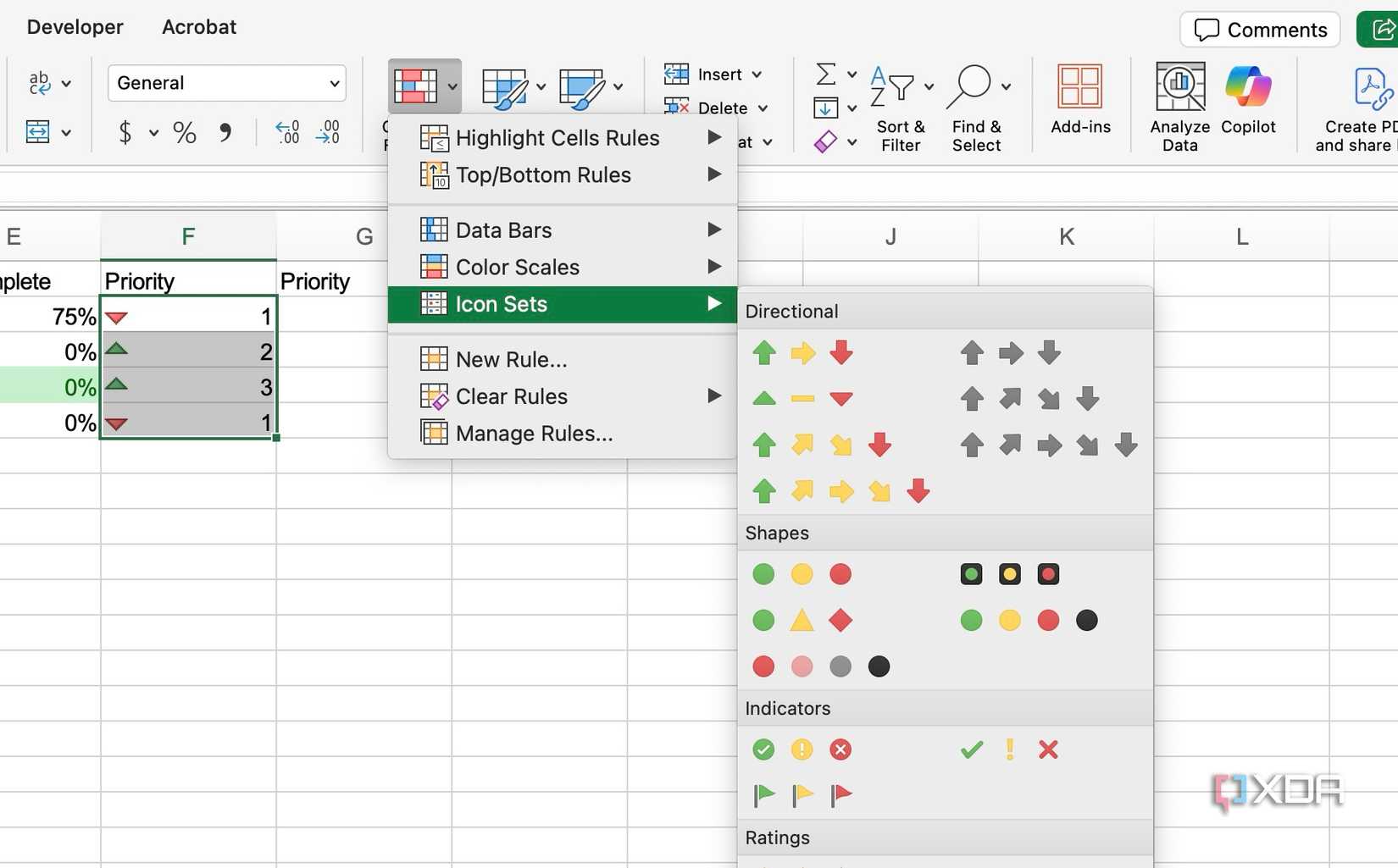This screenshot has width=1398, height=868.
Task: Apply comma style formatting
Action: click(224, 132)
